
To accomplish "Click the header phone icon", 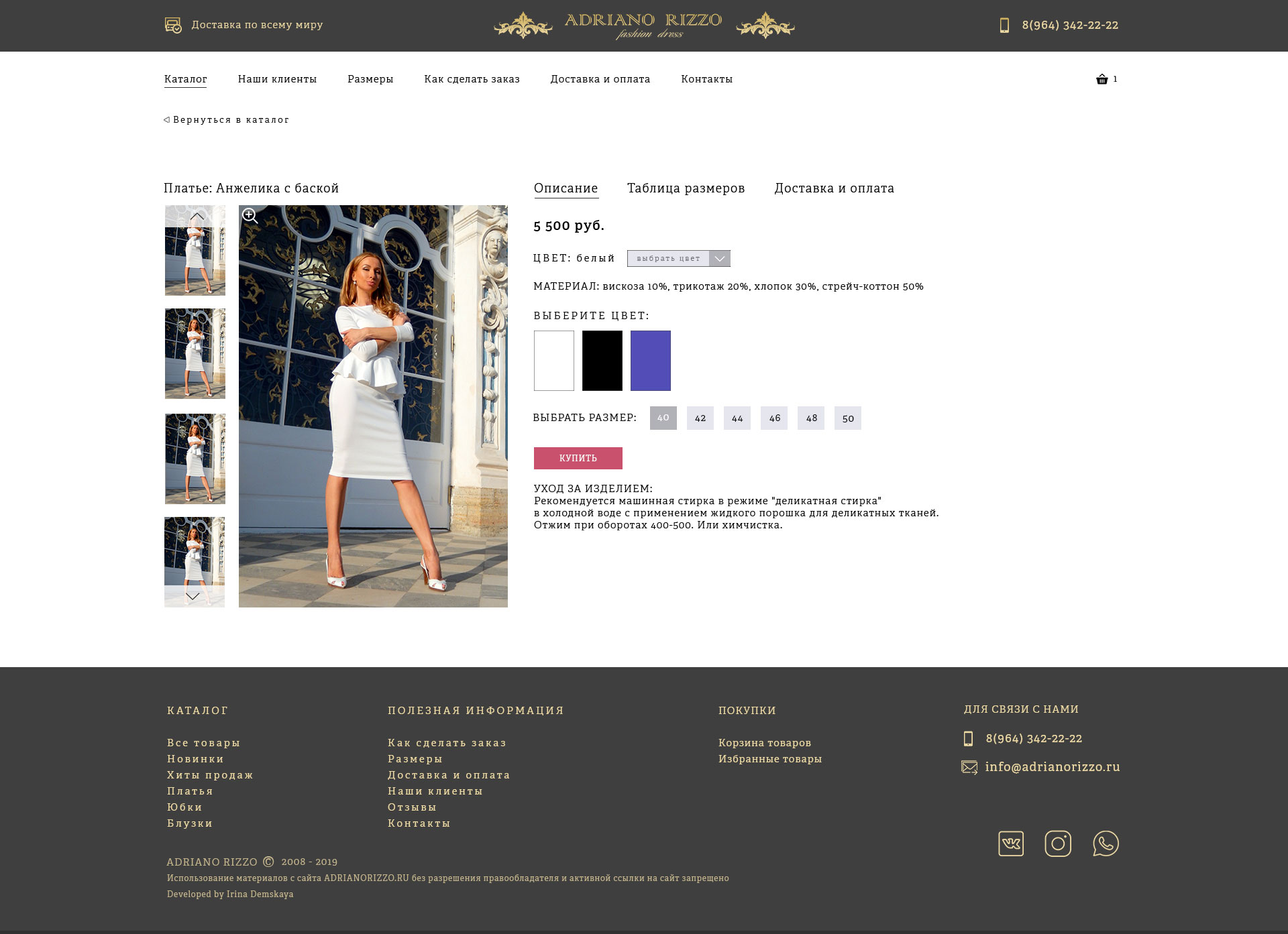I will tap(1004, 25).
